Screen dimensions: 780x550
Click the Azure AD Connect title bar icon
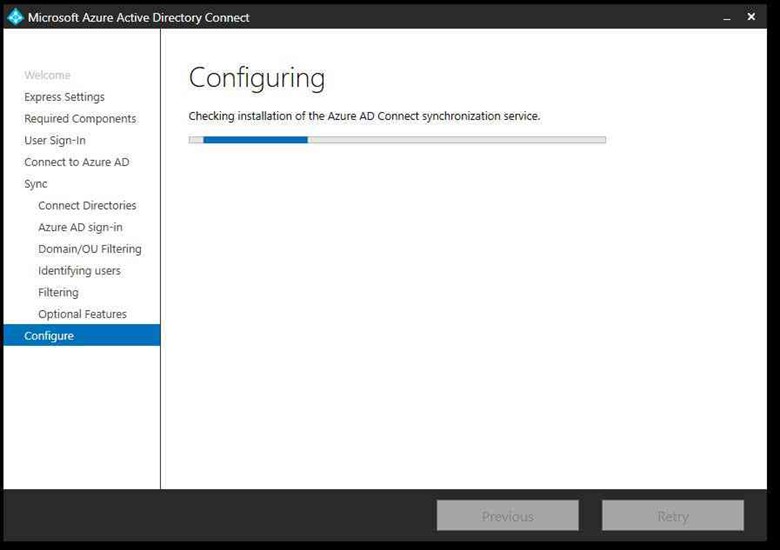coord(15,17)
